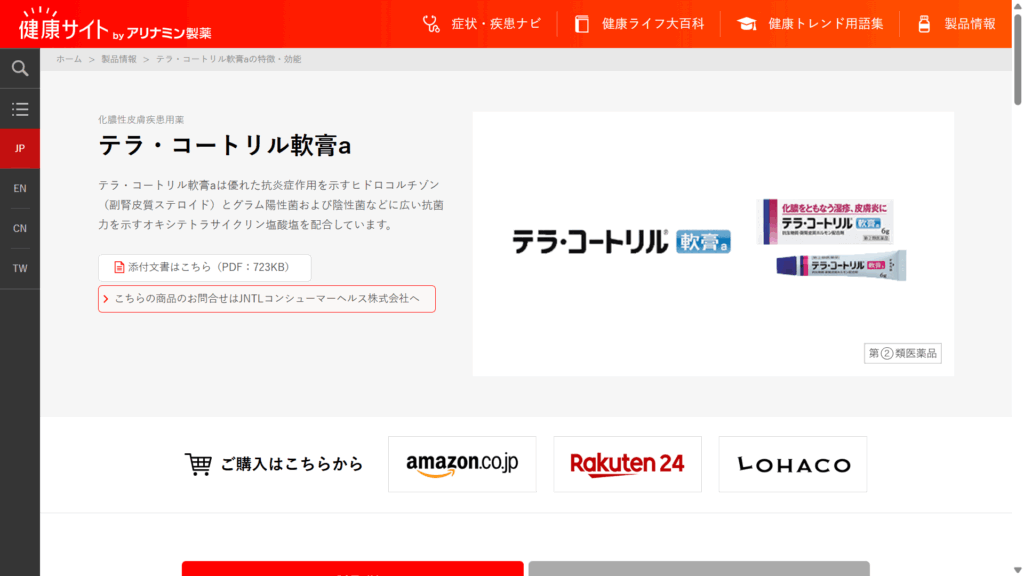Select the gray tab at page bottom
This screenshot has height=576, width=1024.
pos(699,568)
